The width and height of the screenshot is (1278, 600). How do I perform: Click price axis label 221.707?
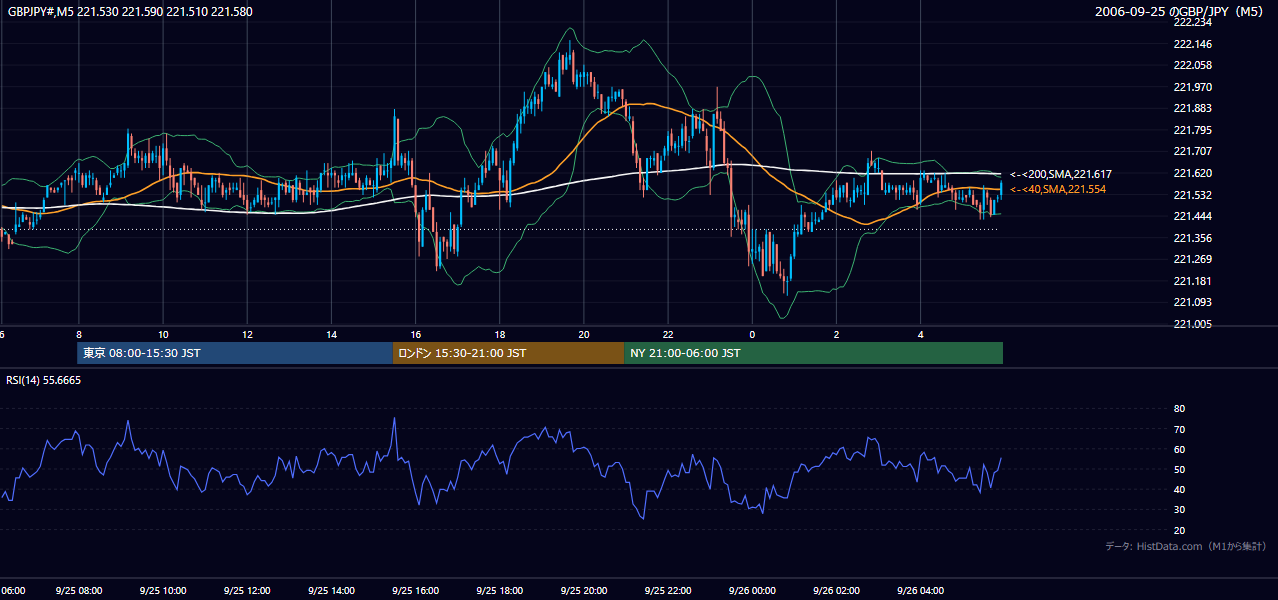1194,151
